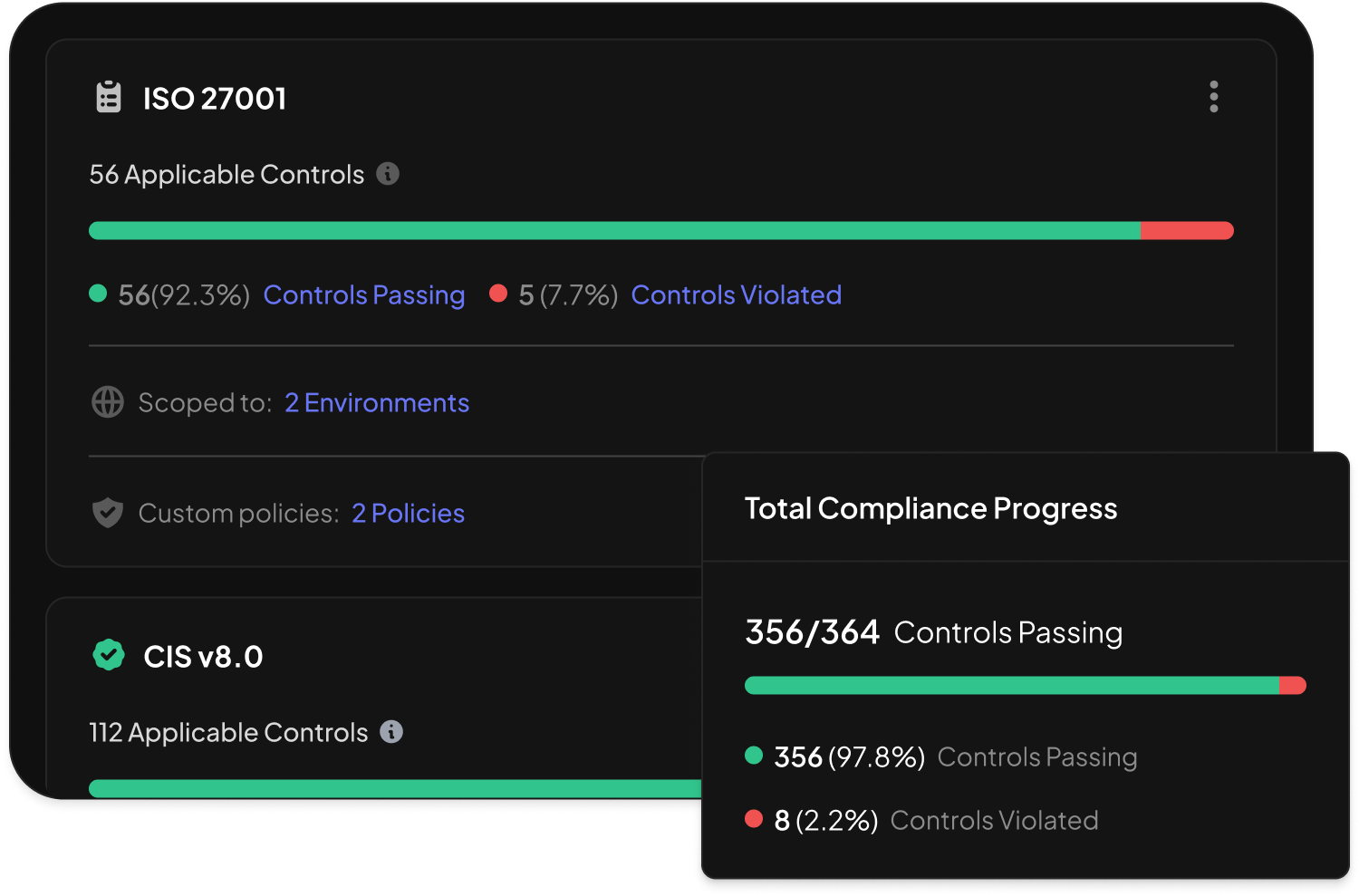Viewport: 1359px width, 896px height.
Task: Select the CIS v8.0 framework title
Action: 203,657
